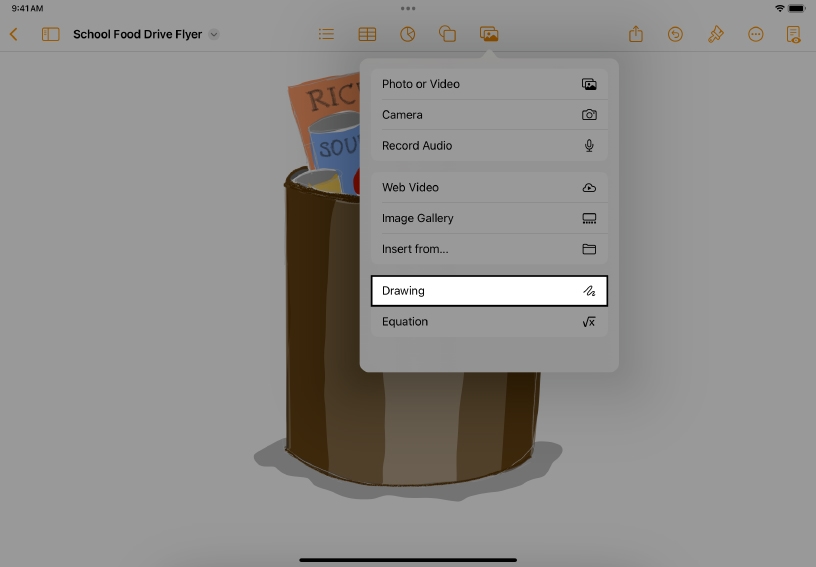This screenshot has width=816, height=567.
Task: Open the More options ellipsis menu
Action: pos(756,34)
